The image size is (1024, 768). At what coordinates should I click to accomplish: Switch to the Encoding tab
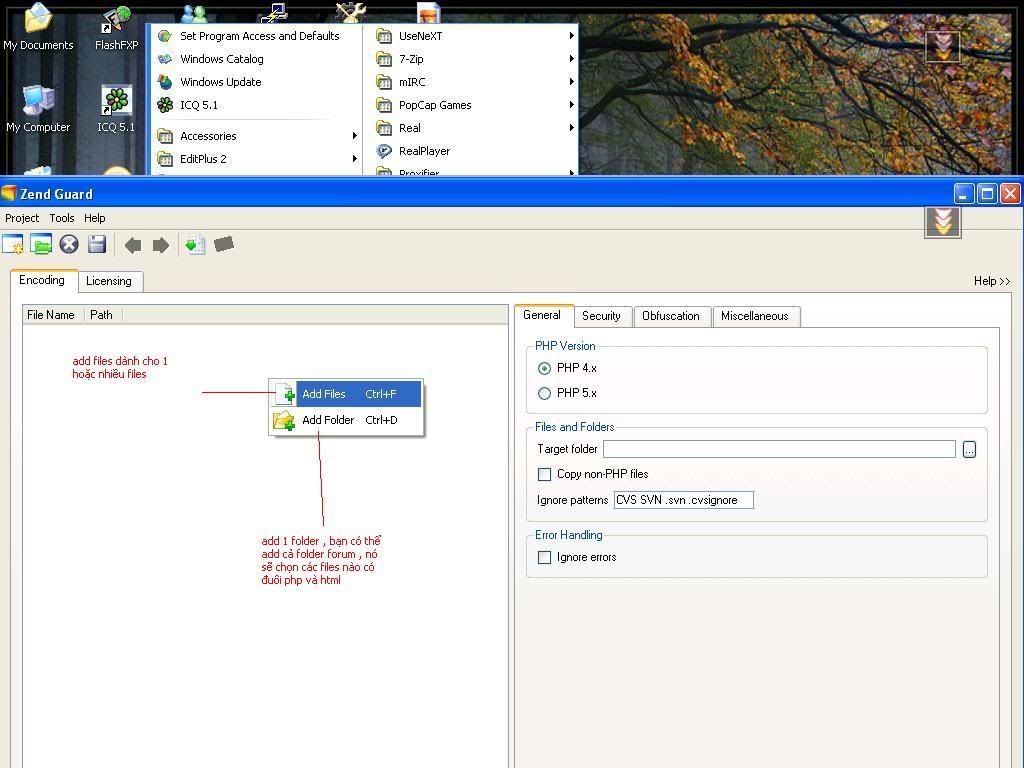coord(42,280)
